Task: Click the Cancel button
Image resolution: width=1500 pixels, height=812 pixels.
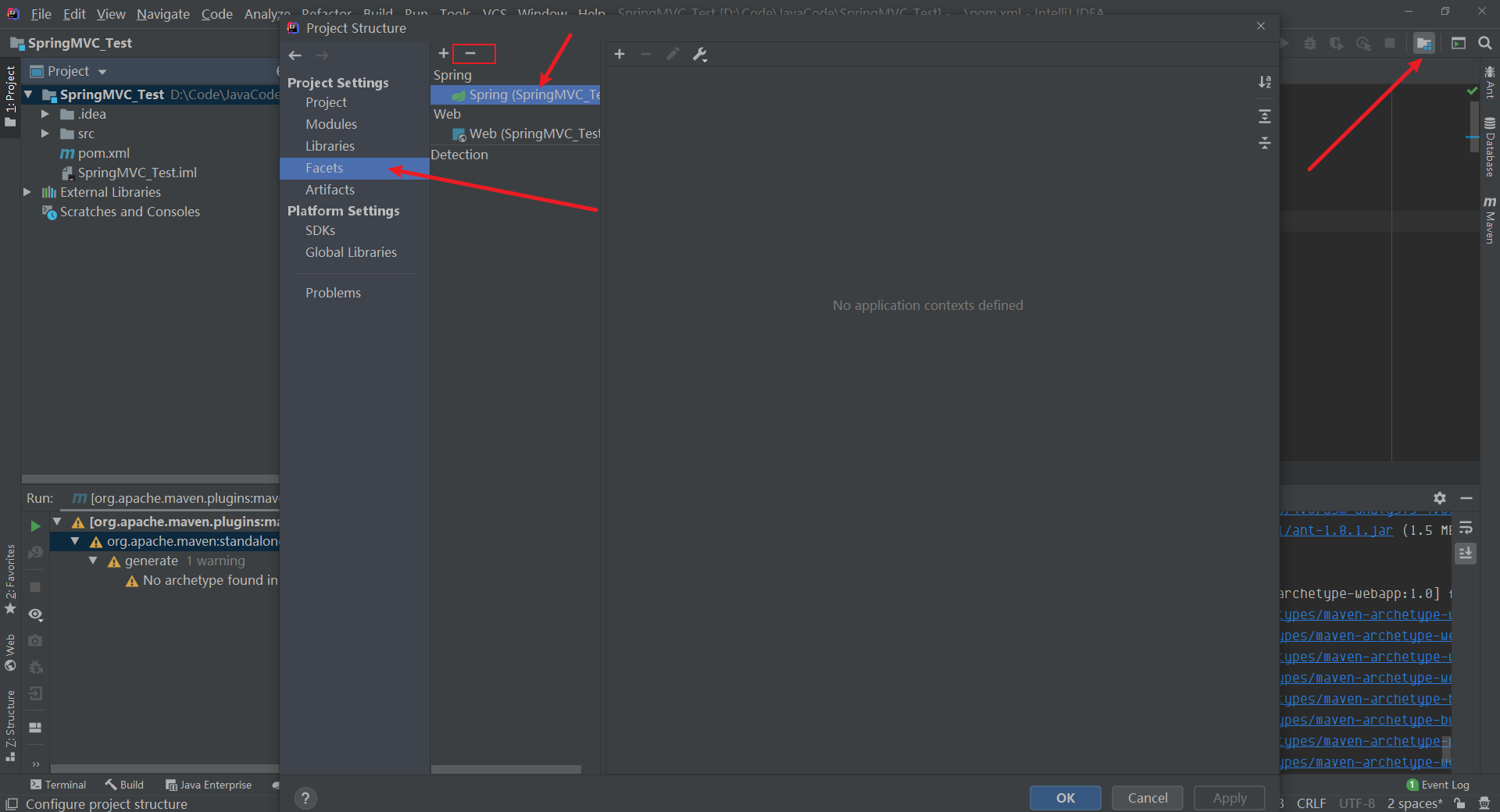Action: (1148, 798)
